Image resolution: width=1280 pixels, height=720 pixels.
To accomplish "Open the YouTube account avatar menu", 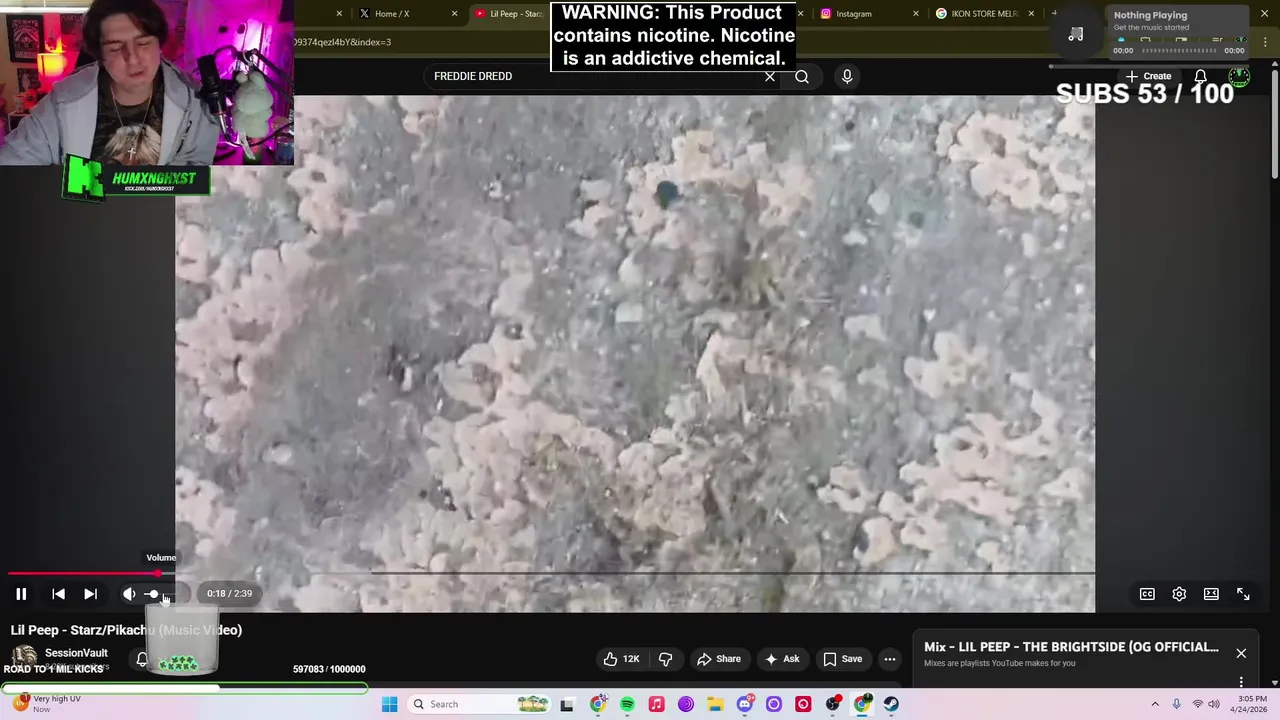I will point(1239,76).
